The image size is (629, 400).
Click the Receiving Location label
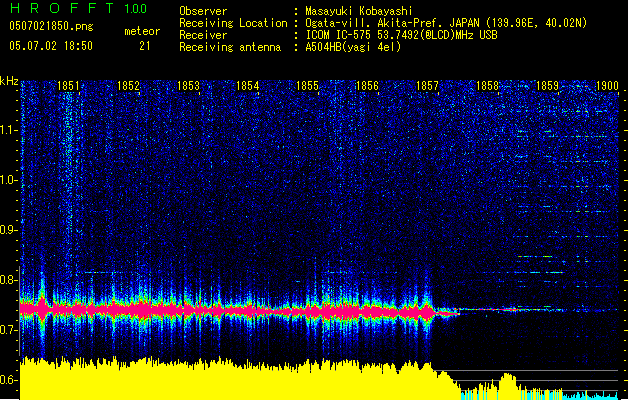coord(233,23)
